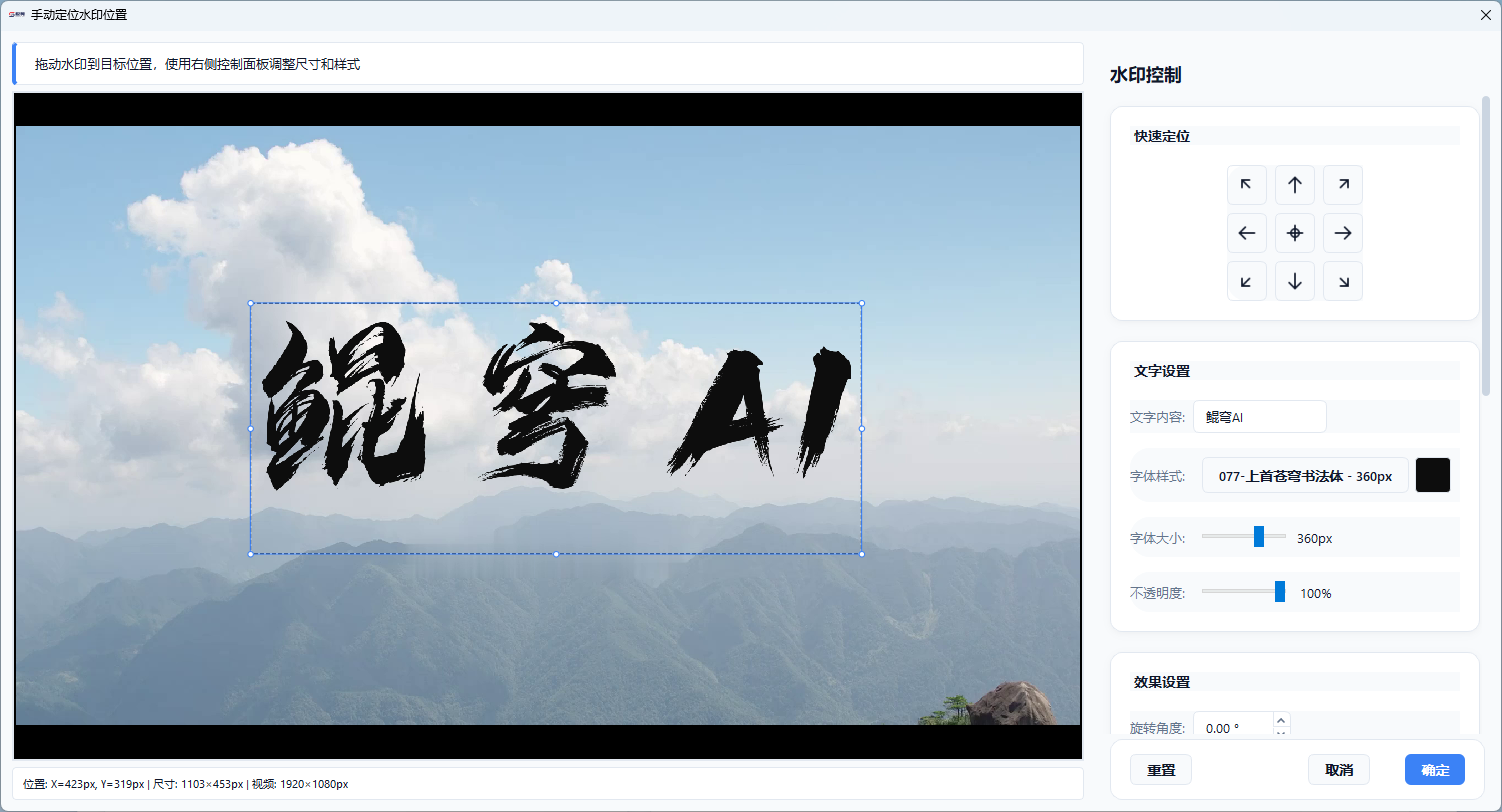Nudge watermark upward with arrow button

tap(1294, 184)
